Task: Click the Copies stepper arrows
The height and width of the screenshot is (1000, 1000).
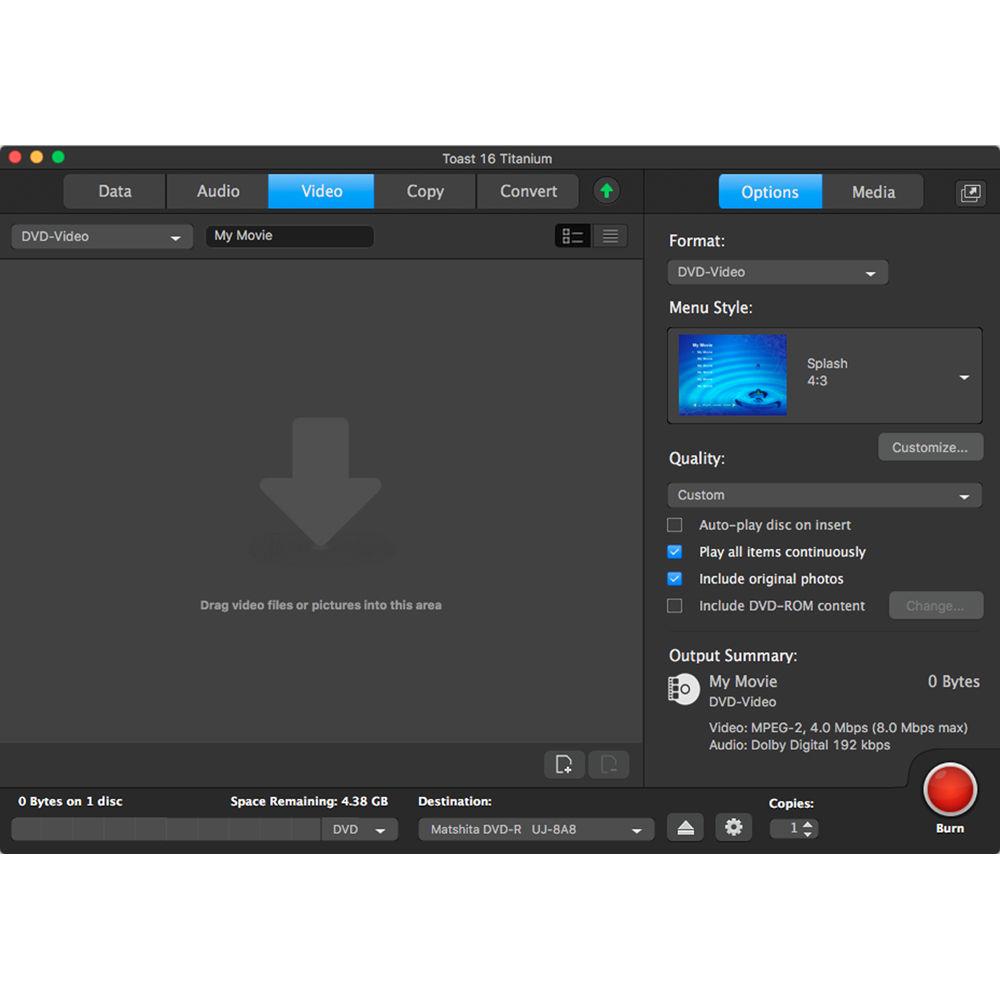Action: 809,828
